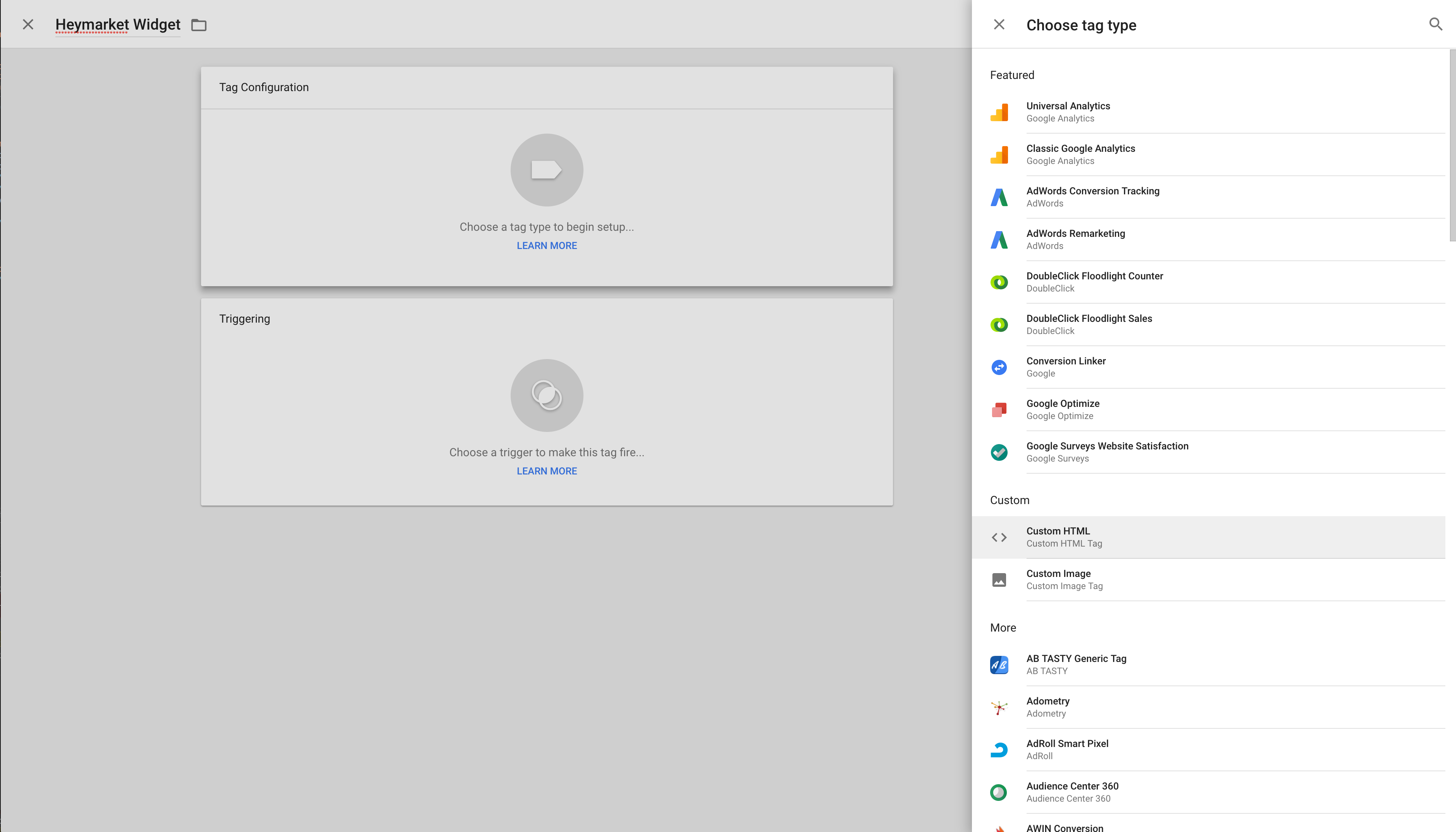The image size is (1456, 832).
Task: Click the Audience Center 360 icon
Action: (x=998, y=793)
